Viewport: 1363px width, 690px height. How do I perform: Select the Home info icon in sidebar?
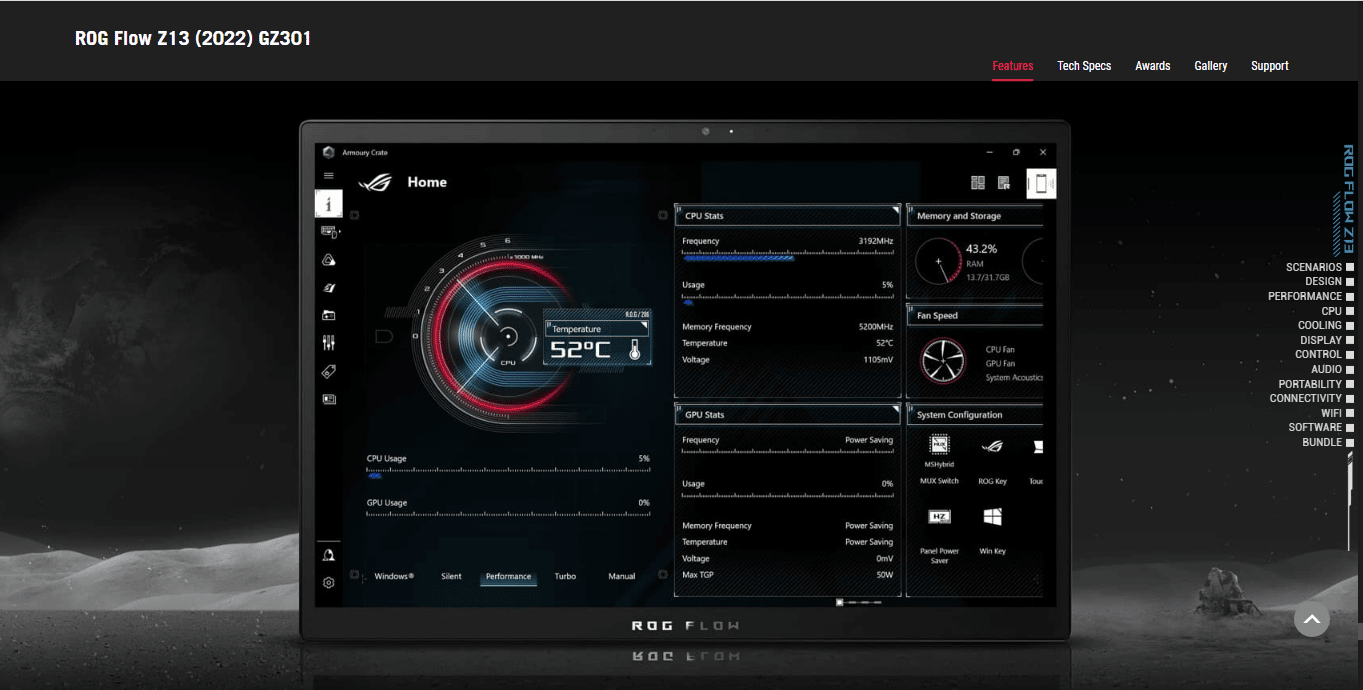coord(329,204)
